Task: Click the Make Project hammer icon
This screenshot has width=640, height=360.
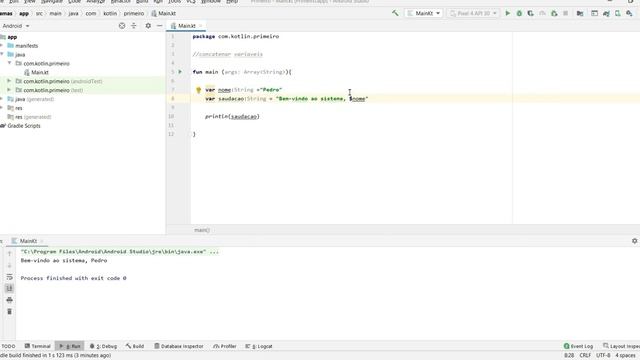Action: 395,13
